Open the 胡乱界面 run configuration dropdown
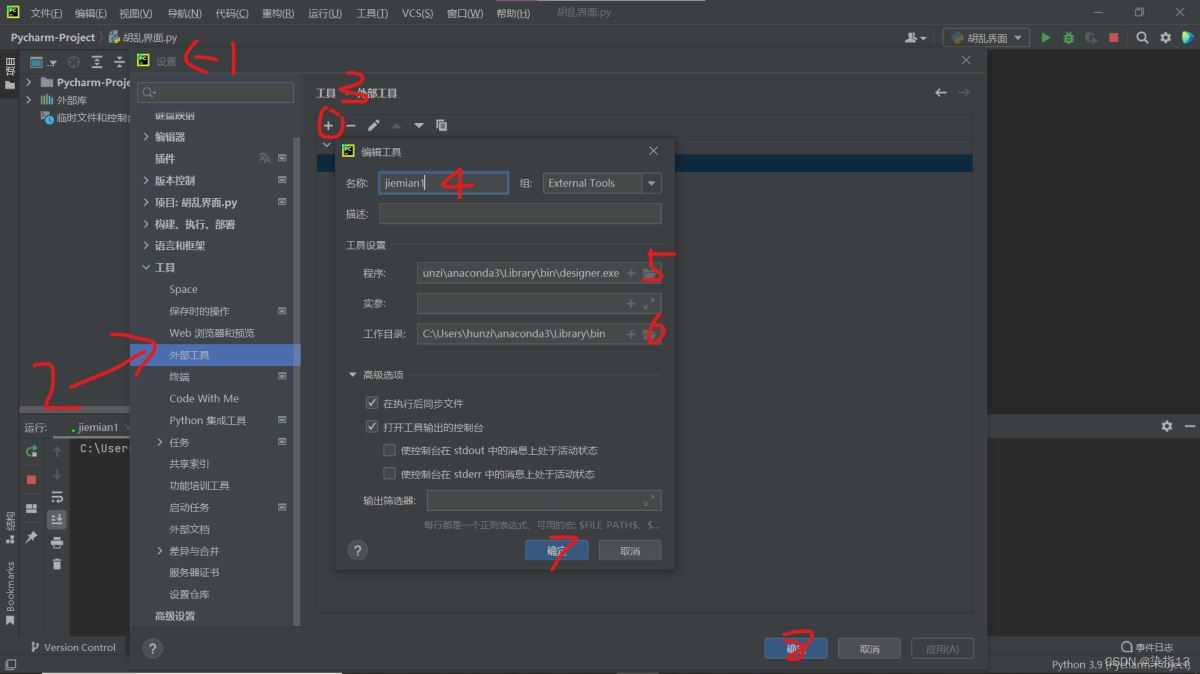The image size is (1200, 674). 986,38
